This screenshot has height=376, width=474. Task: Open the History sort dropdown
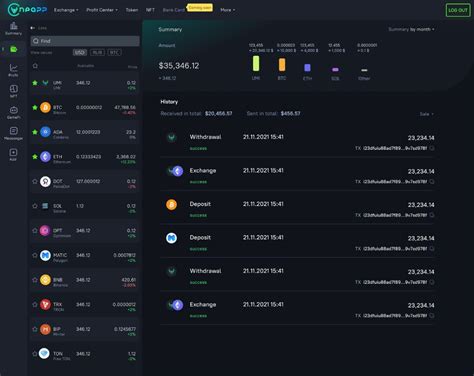coord(426,114)
